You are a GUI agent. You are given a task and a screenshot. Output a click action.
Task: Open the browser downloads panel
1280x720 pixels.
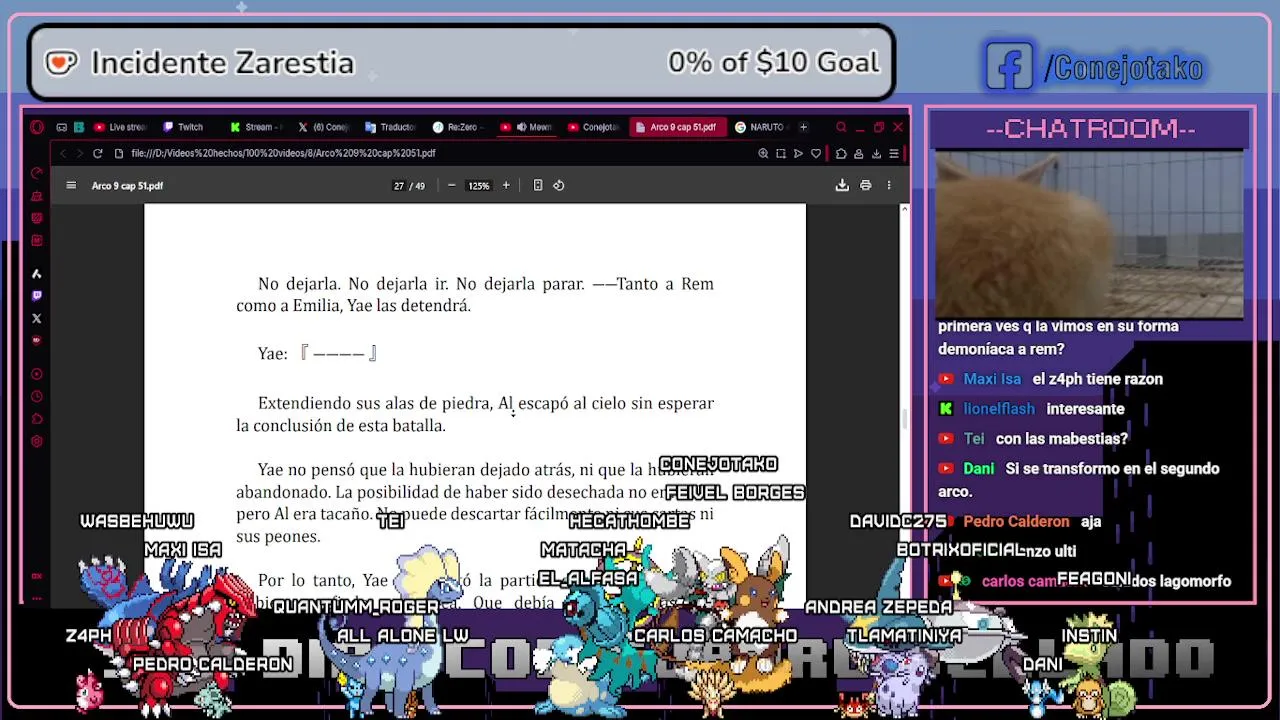pyautogui.click(x=877, y=153)
